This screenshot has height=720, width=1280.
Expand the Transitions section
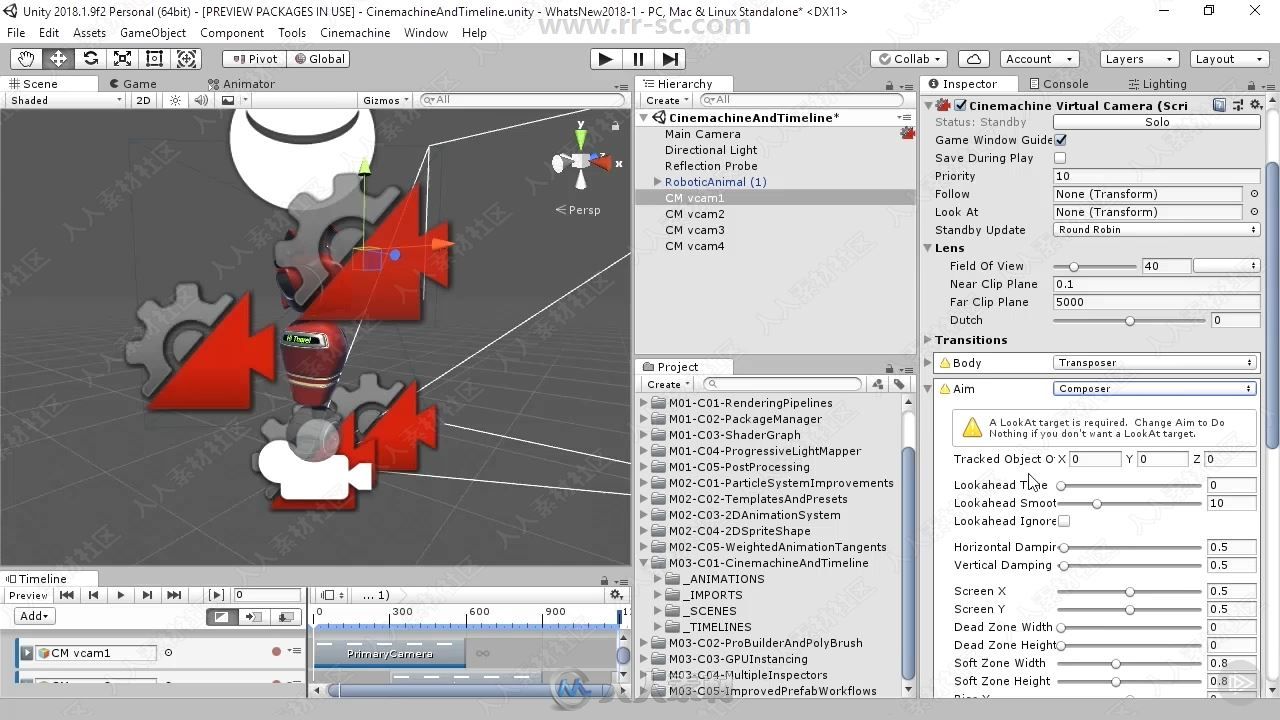click(928, 340)
